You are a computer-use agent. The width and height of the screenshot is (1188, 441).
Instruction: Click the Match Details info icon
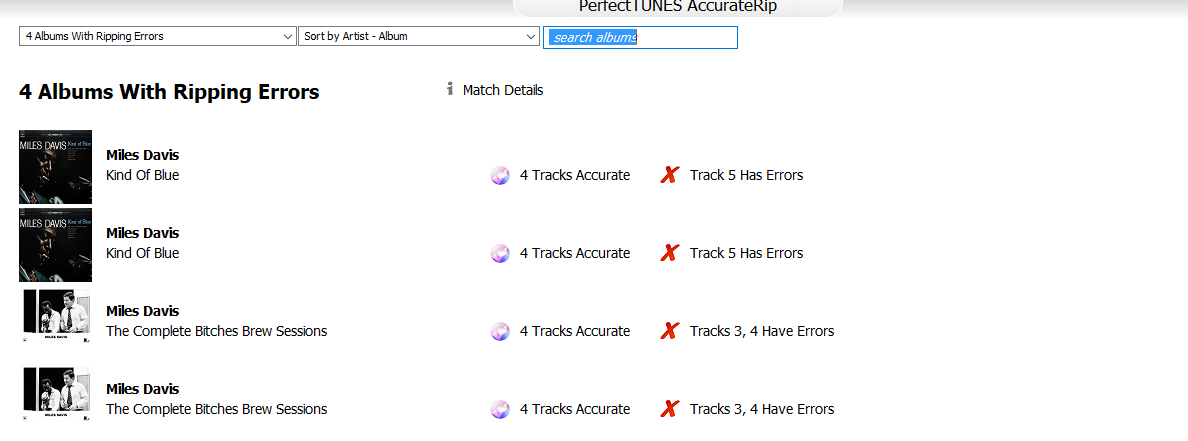pos(450,89)
